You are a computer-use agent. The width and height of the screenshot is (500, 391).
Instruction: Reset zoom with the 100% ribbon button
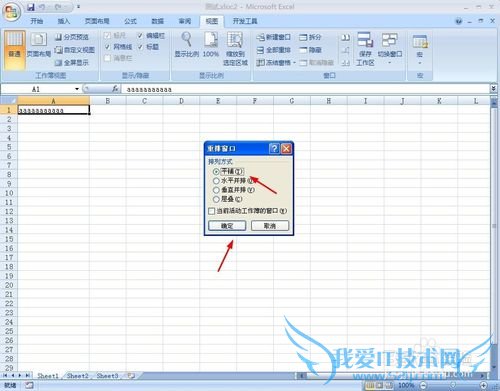coord(211,45)
